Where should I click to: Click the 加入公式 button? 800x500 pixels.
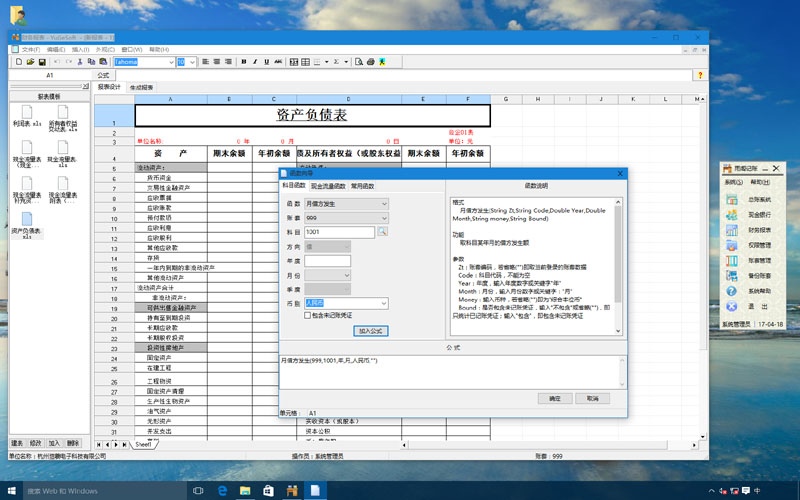[370, 331]
